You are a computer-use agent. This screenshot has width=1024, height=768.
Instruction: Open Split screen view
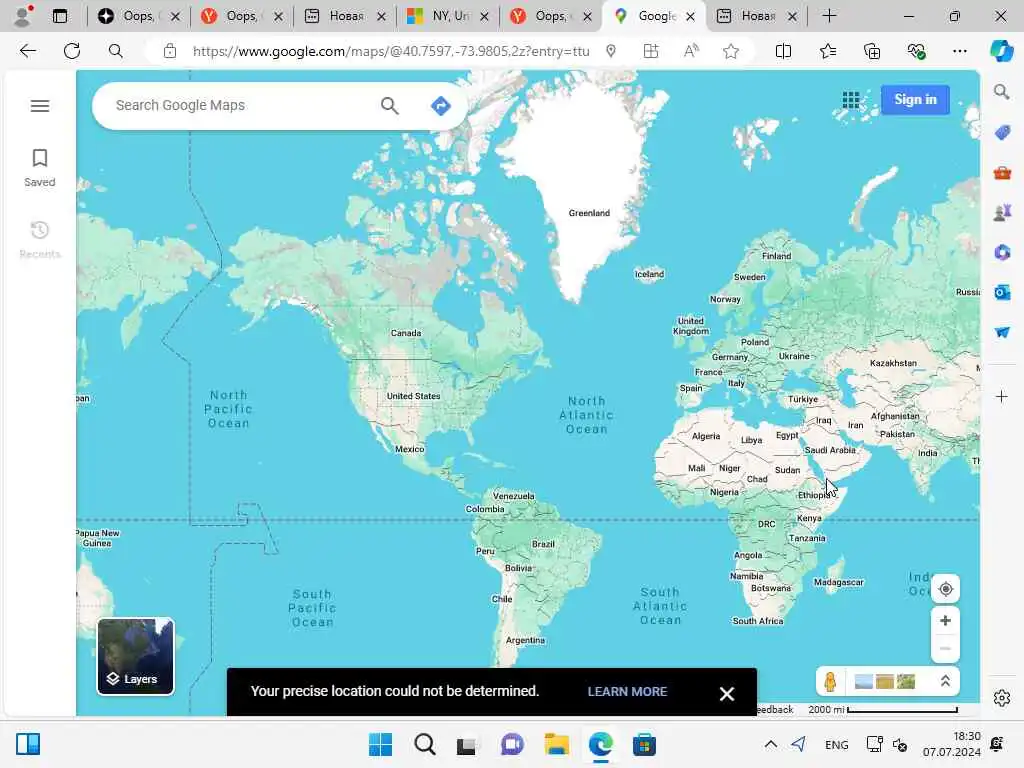coord(783,51)
